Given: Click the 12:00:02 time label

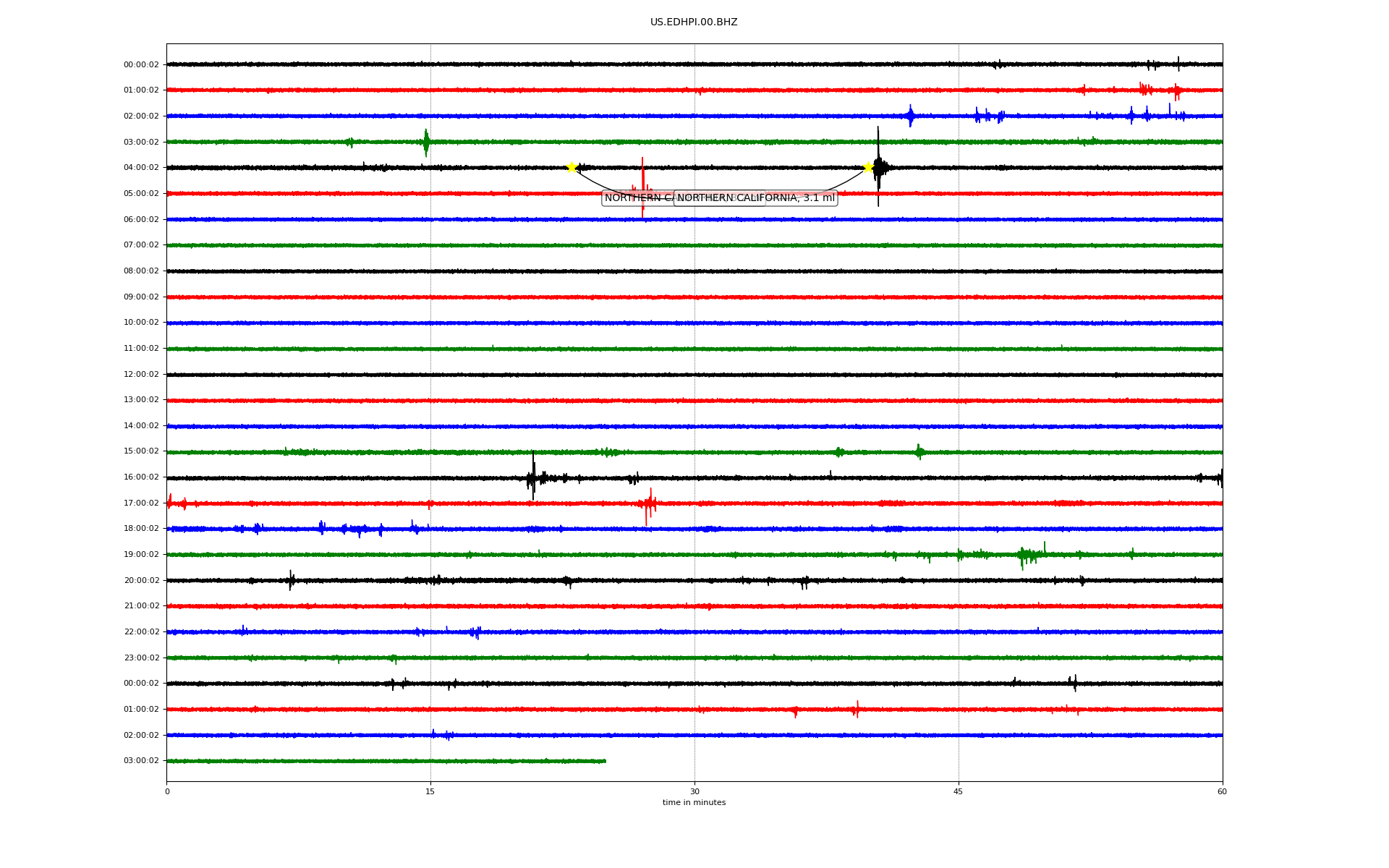Looking at the screenshot, I should pos(141,375).
